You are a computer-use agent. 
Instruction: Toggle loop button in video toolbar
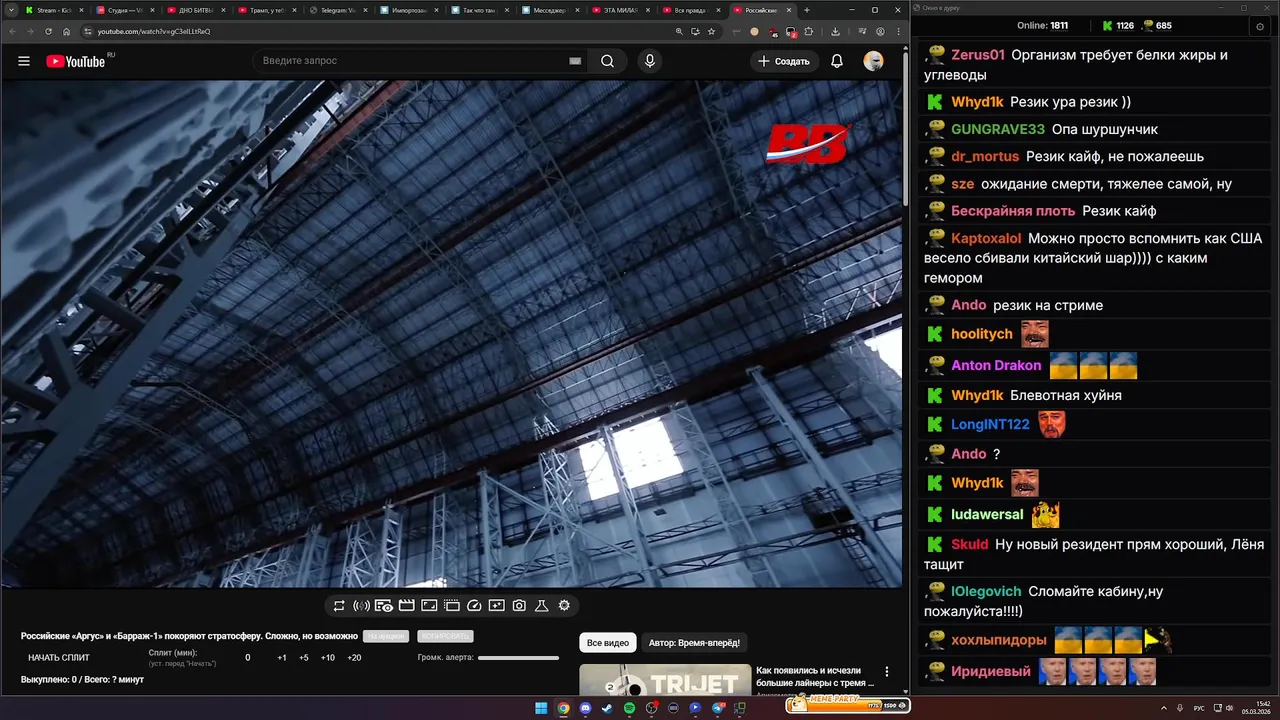(339, 605)
